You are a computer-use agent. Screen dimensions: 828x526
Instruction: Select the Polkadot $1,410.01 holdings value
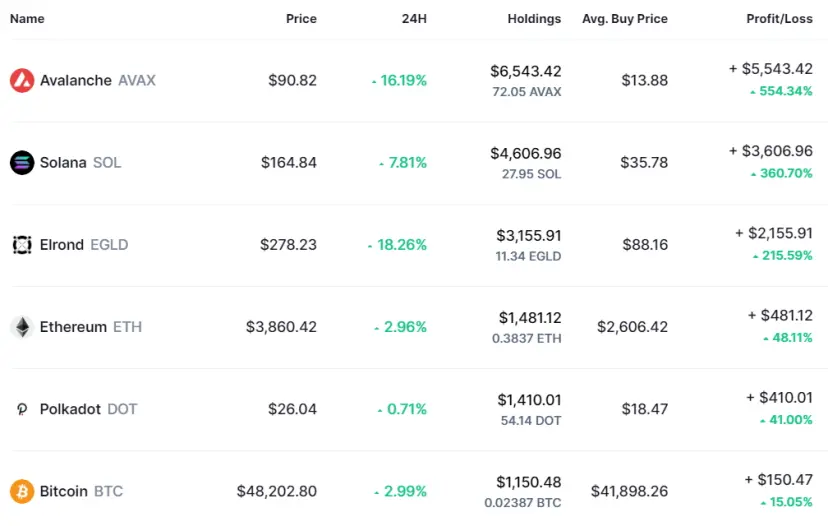529,400
